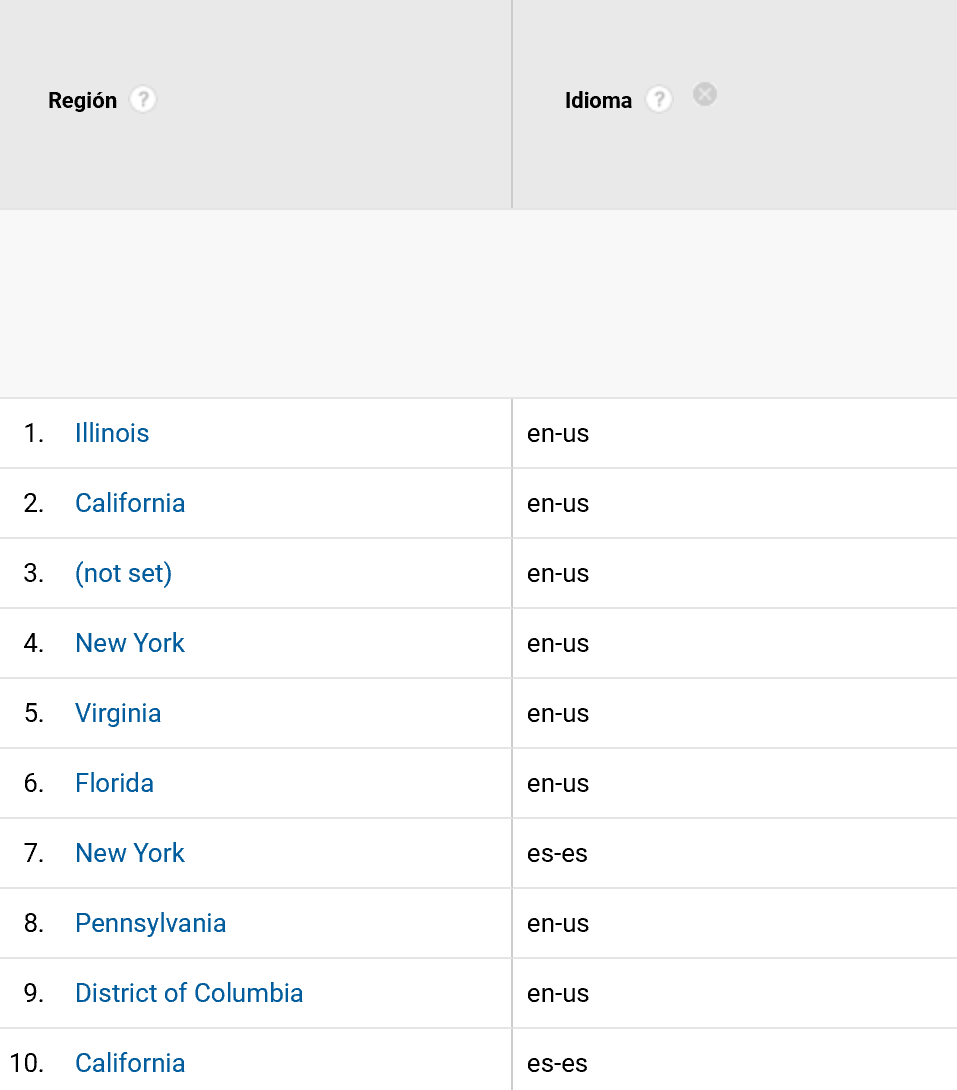Remove the Idioma secondary dimension
Image resolution: width=957 pixels, height=1090 pixels.
click(x=705, y=94)
